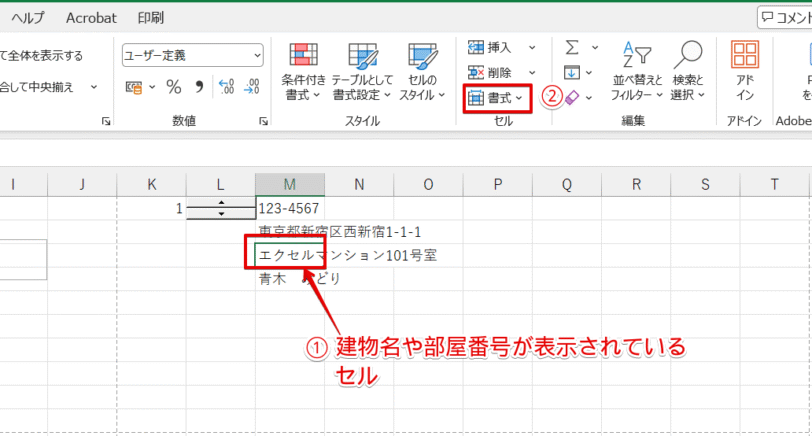The height and width of the screenshot is (436, 812).
Task: Click the Clear eraser icon
Action: pos(572,97)
